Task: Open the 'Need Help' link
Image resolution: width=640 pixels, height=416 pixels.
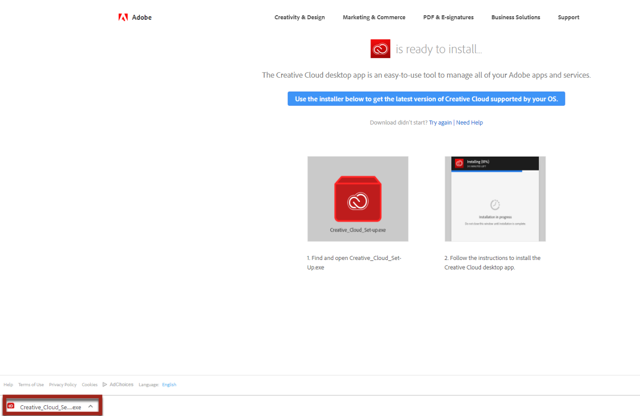Action: pos(470,123)
